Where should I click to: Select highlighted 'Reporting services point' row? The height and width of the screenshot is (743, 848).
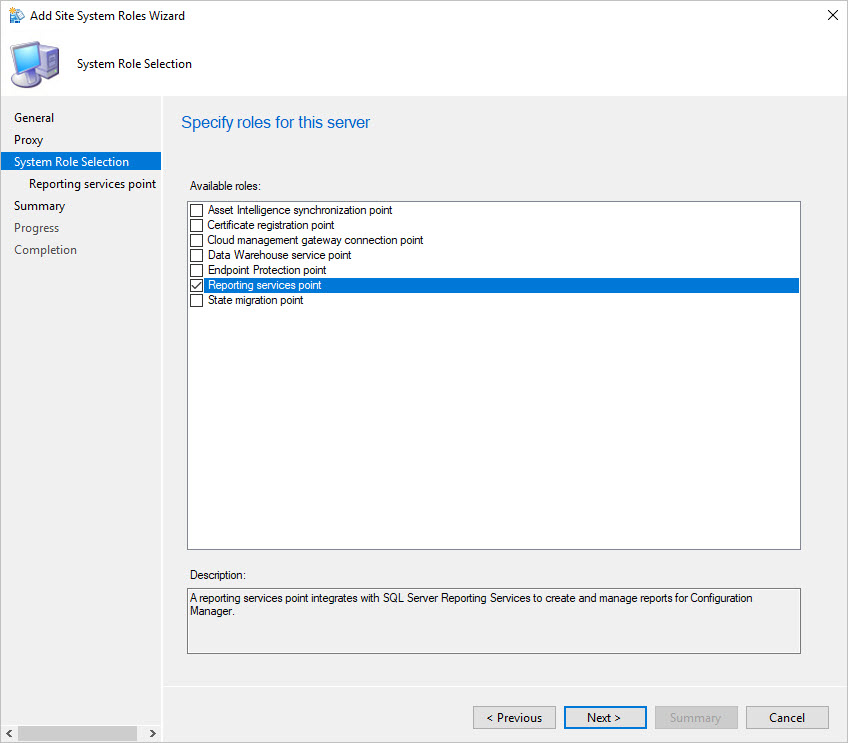tap(501, 286)
